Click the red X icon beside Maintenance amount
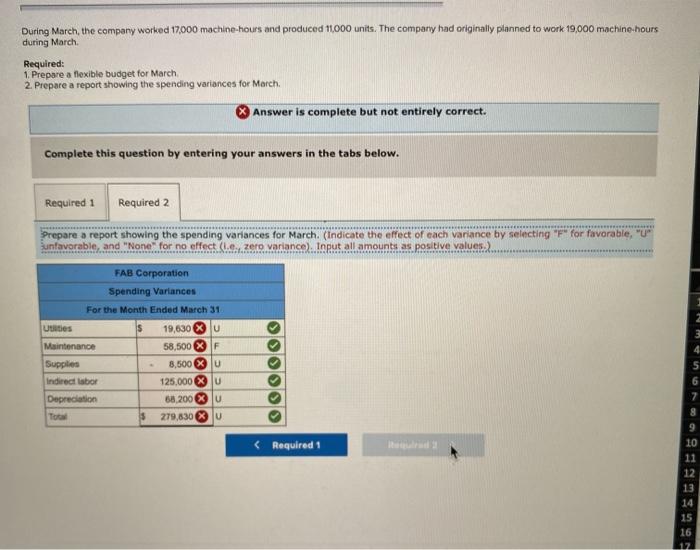 point(200,346)
